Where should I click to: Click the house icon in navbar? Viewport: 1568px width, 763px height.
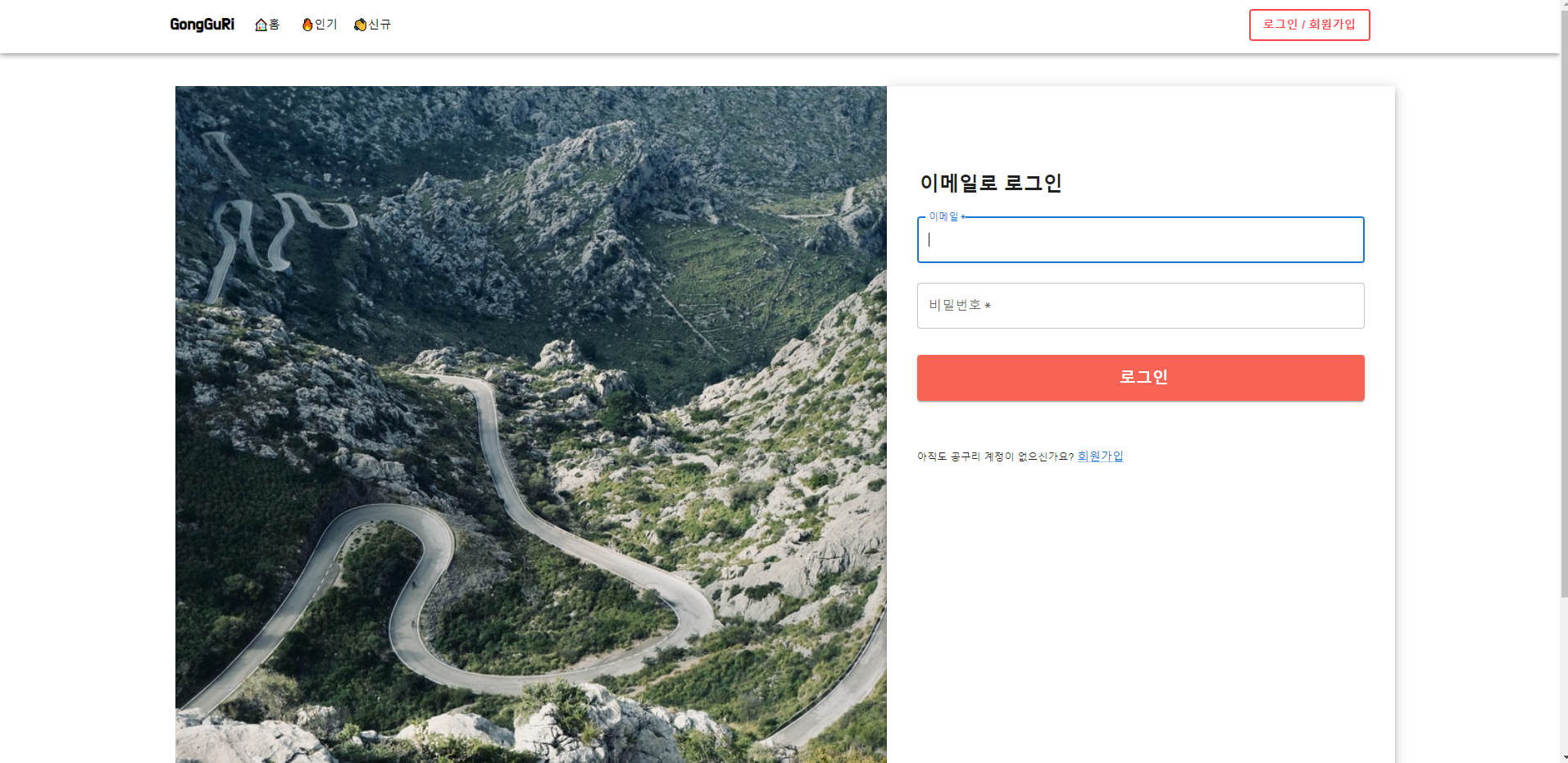261,25
